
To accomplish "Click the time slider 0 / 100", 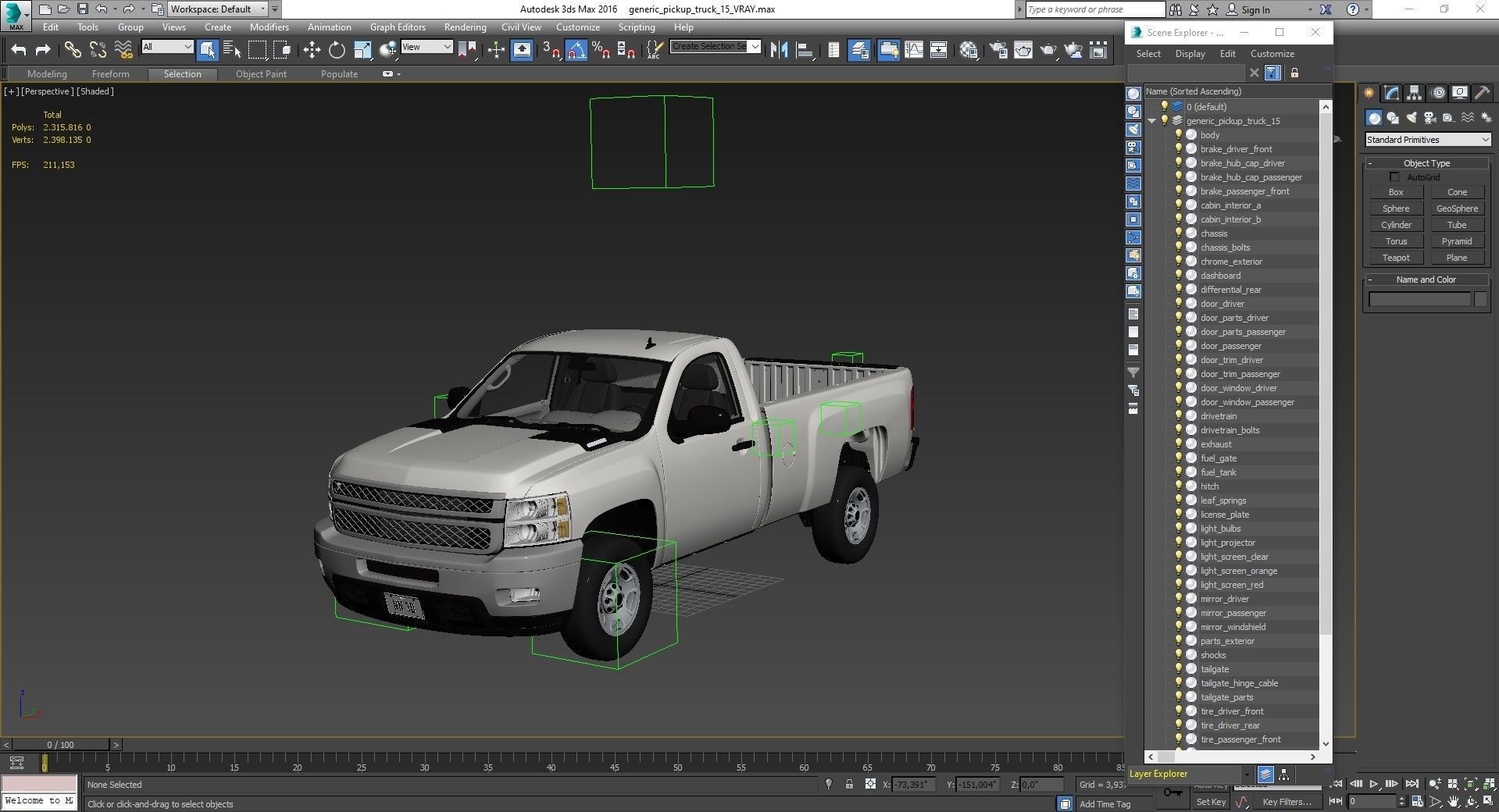I will coord(61,745).
